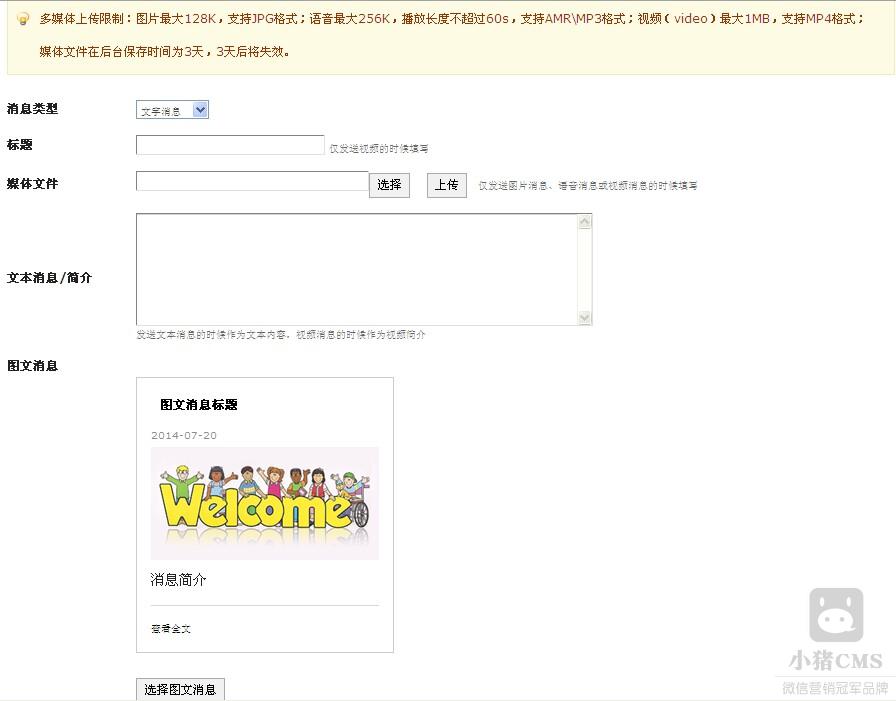The width and height of the screenshot is (896, 701).
Task: Click the 消息类型 label
Action: [x=33, y=109]
